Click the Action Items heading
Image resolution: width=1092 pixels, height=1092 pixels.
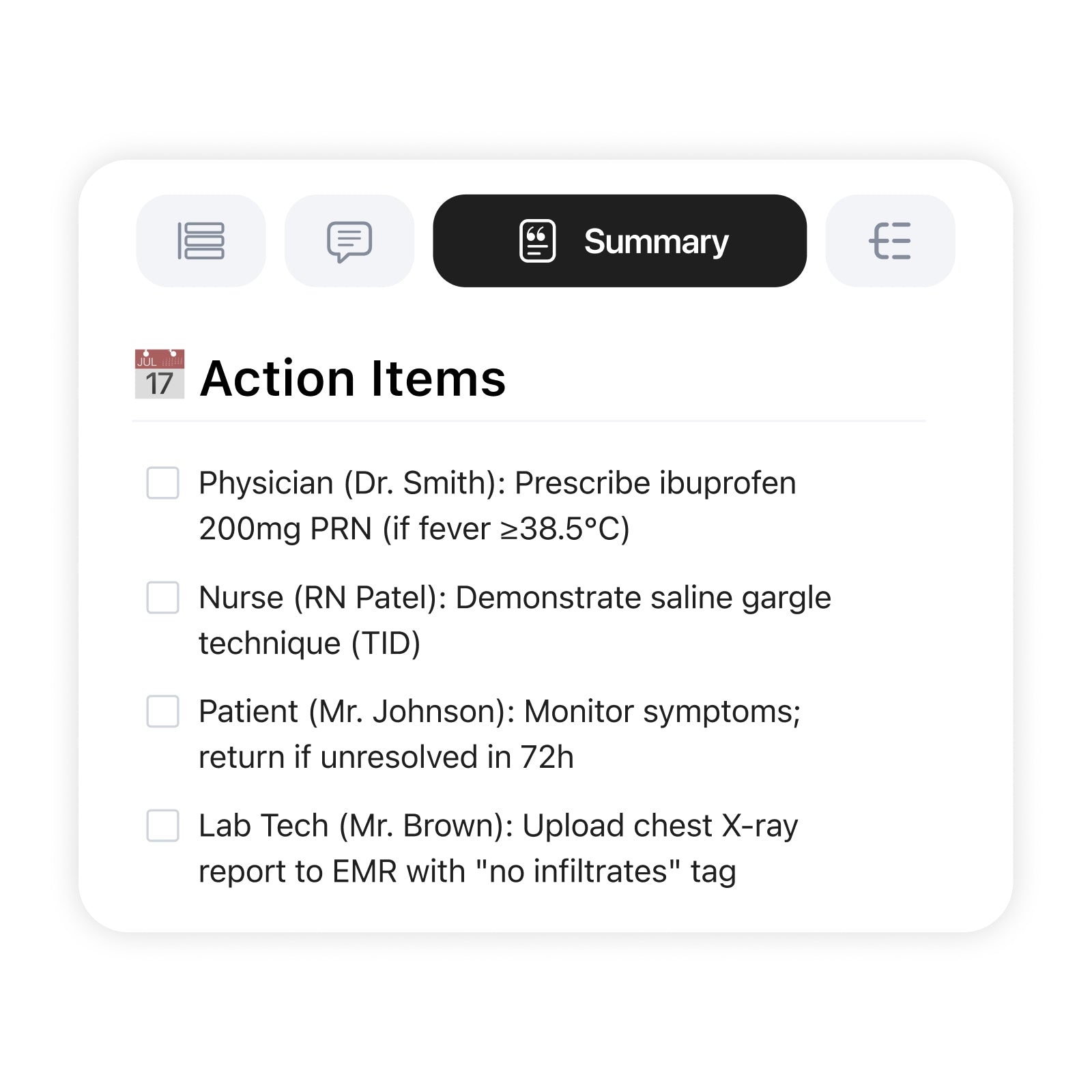pyautogui.click(x=353, y=378)
